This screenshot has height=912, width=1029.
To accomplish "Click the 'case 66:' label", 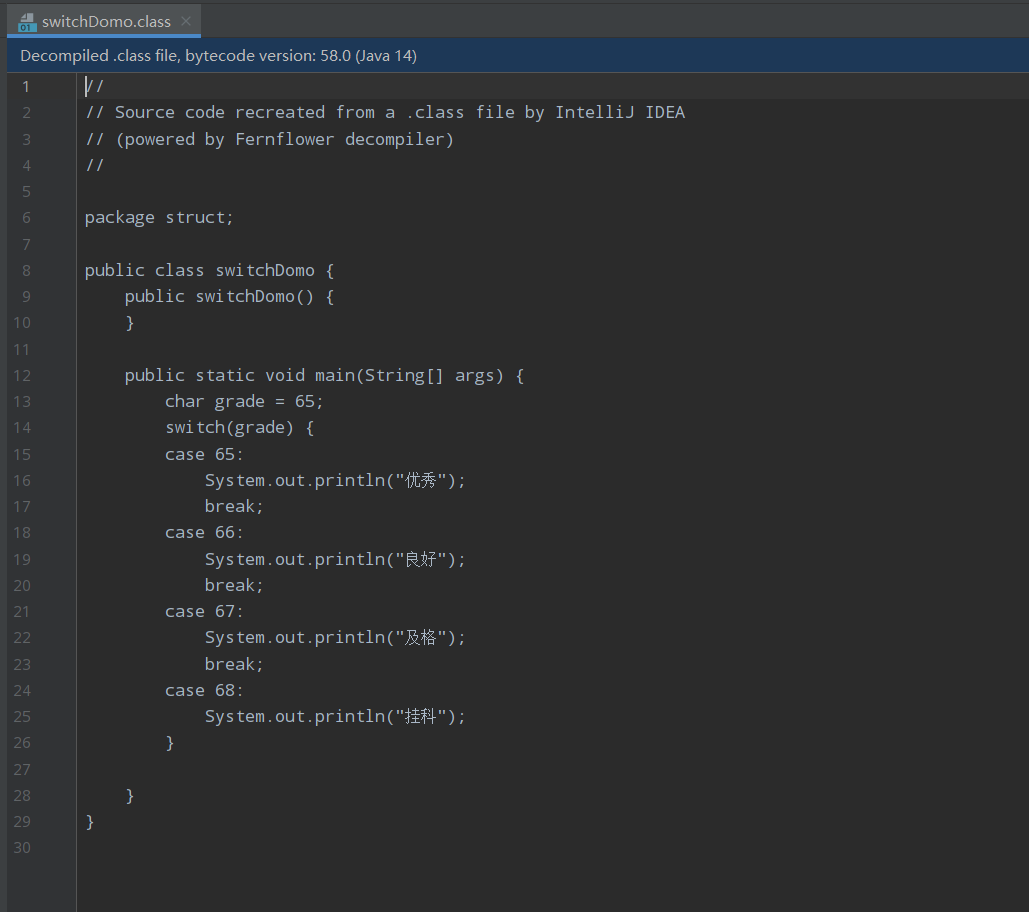I will (204, 533).
